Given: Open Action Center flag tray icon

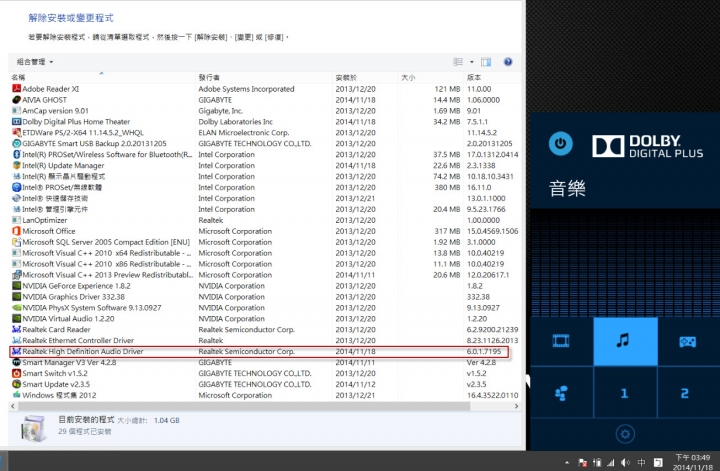Looking at the screenshot, I should click(x=582, y=463).
